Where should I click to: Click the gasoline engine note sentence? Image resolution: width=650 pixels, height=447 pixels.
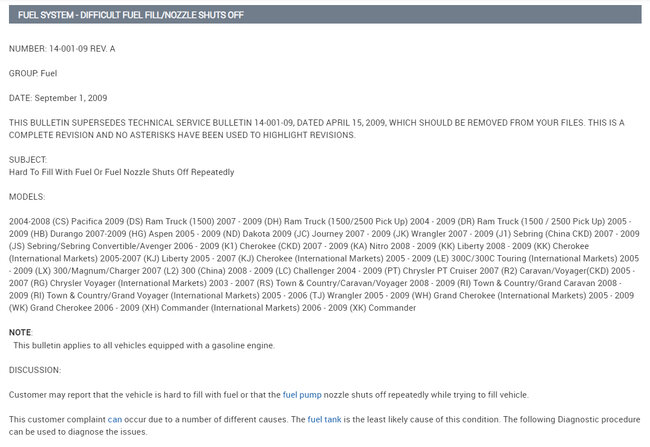tap(143, 345)
